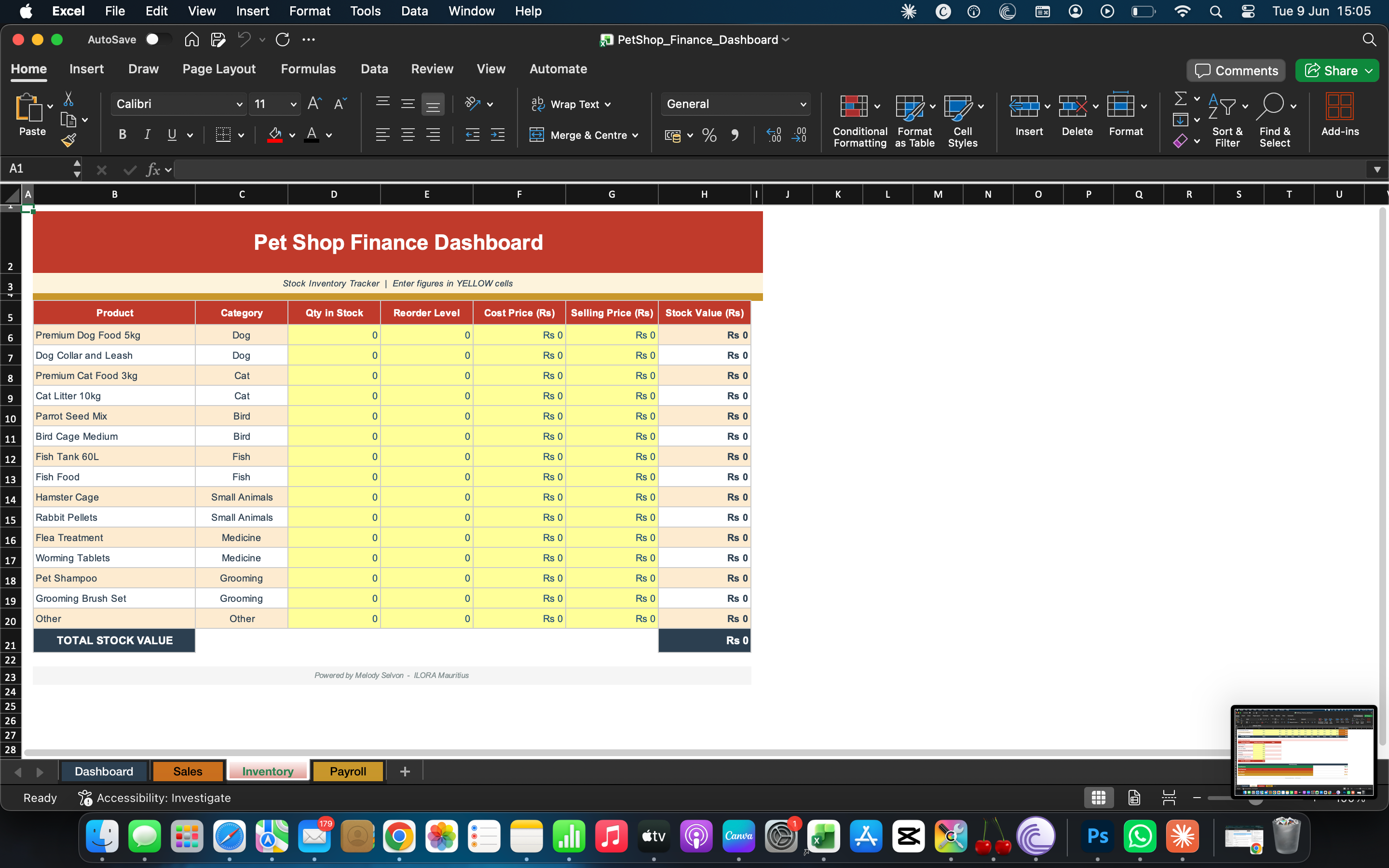Click Increase Decimal icon
The width and height of the screenshot is (1389, 868).
774,136
